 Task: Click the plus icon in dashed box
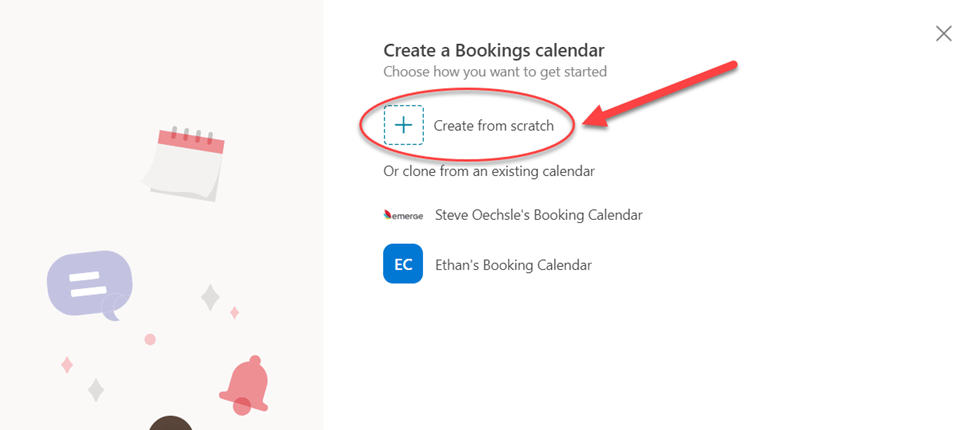pyautogui.click(x=404, y=125)
